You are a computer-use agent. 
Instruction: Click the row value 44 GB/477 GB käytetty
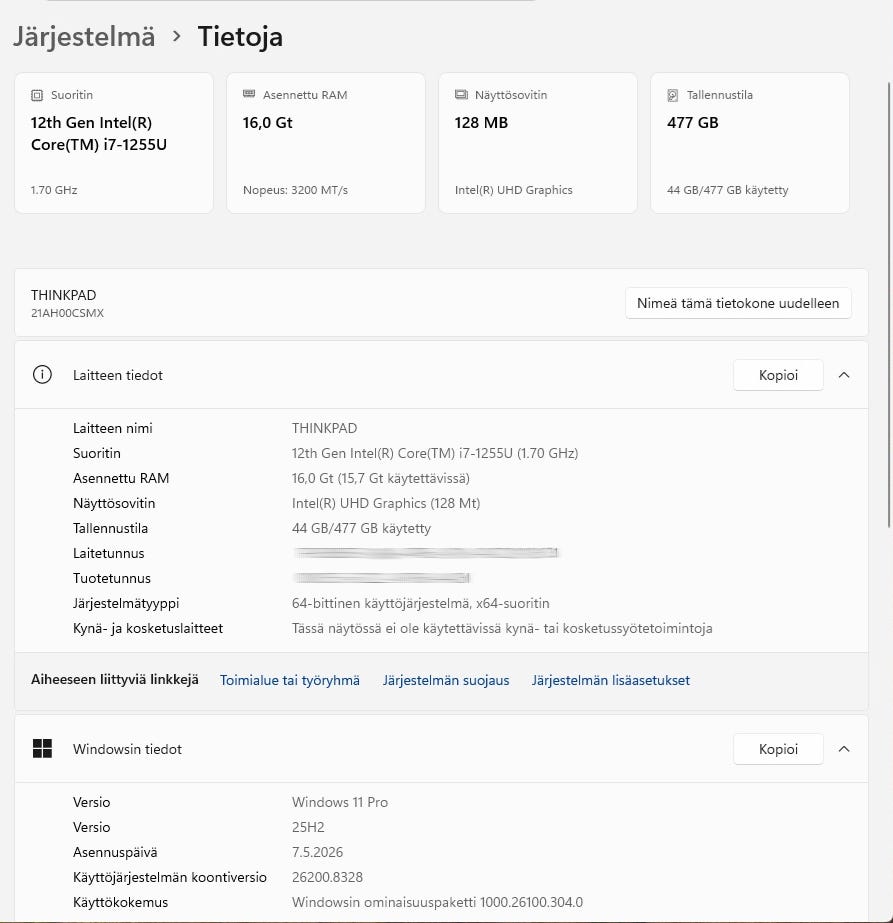tap(361, 528)
